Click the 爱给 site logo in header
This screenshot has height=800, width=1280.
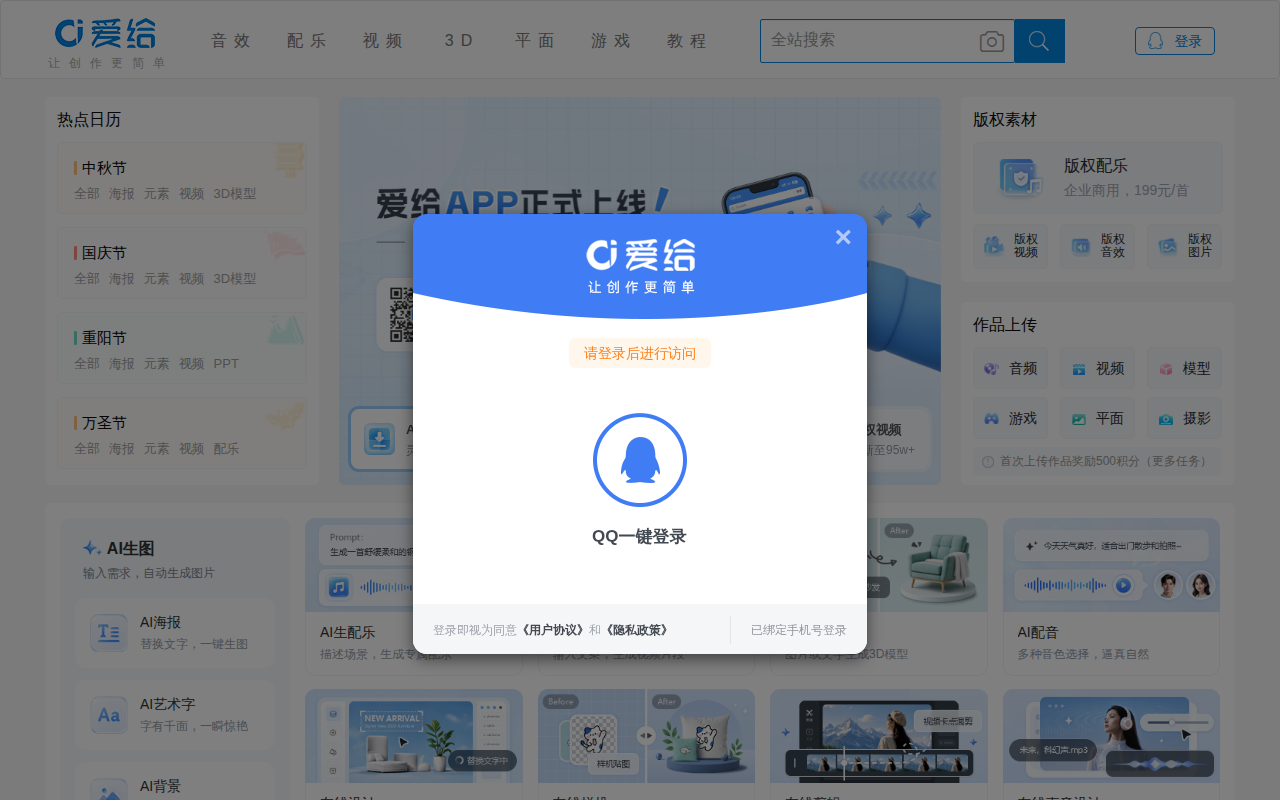point(106,42)
